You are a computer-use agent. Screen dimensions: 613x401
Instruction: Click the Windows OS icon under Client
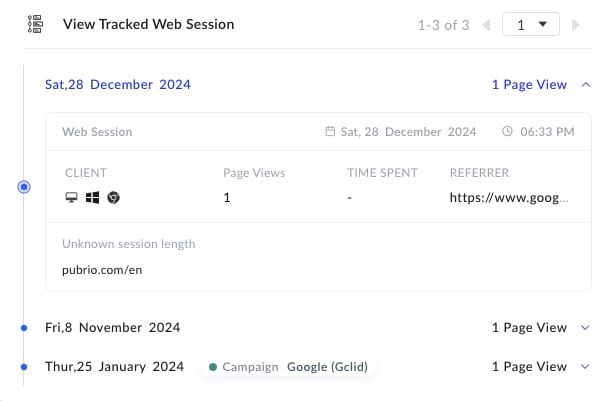(92, 198)
